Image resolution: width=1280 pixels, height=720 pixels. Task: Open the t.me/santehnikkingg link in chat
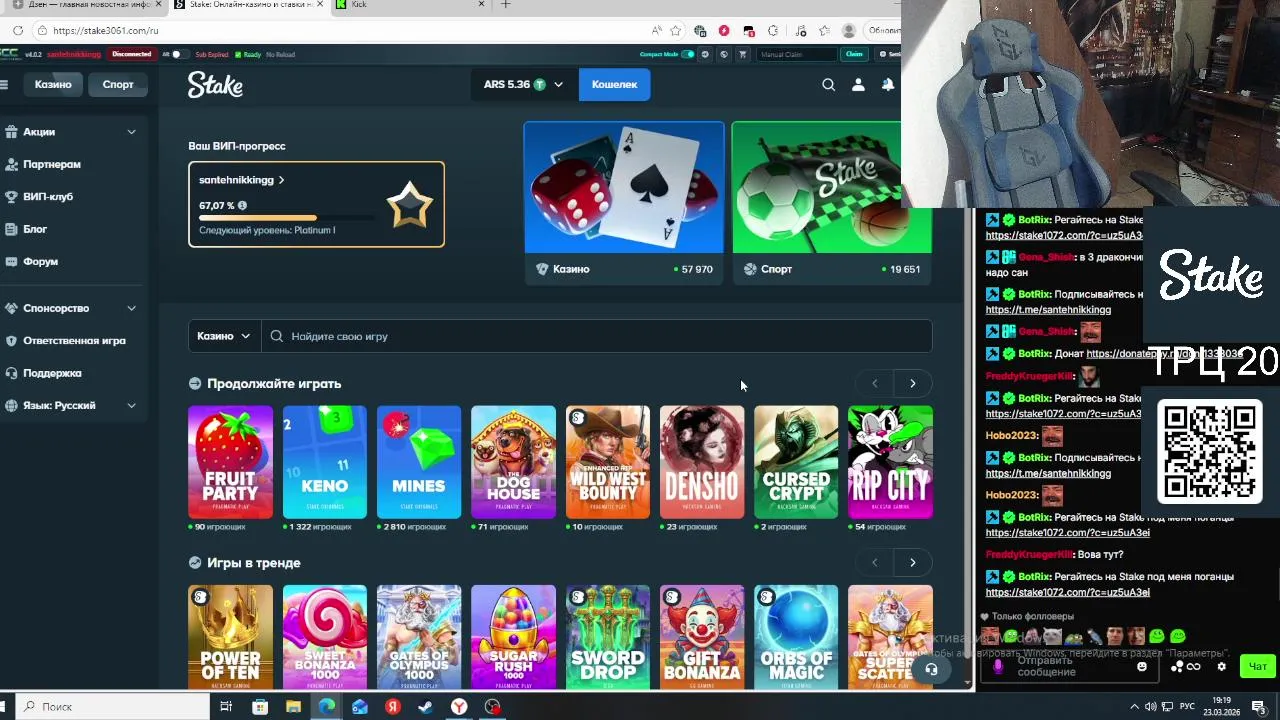tap(1048, 310)
